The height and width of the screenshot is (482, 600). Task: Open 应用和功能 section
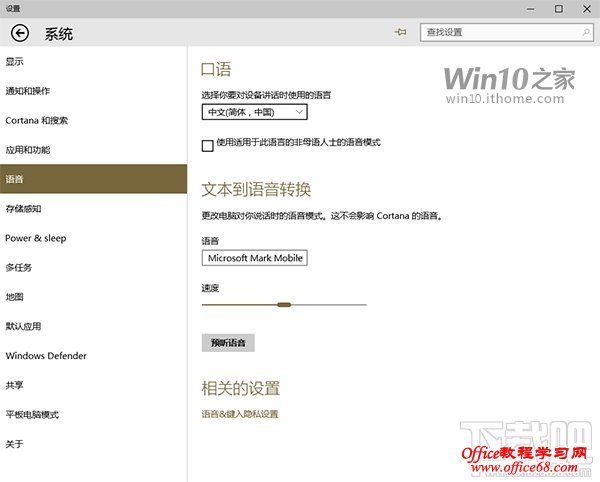coord(93,150)
